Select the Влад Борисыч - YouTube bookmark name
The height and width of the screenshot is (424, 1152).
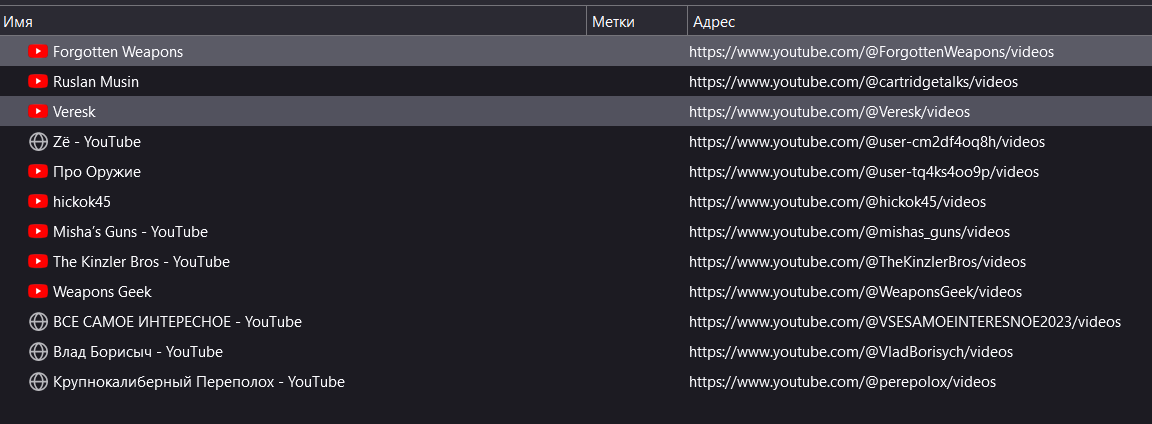coord(137,352)
